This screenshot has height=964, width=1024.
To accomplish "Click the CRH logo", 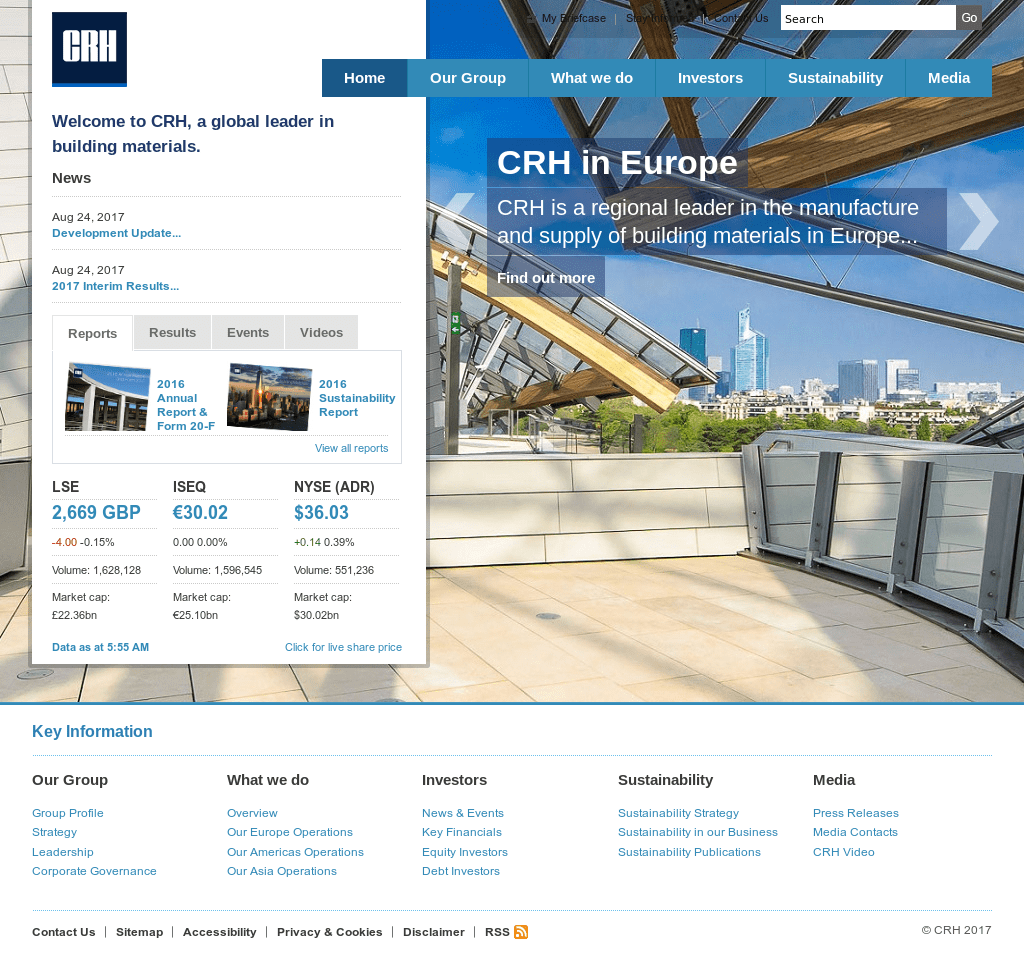I will pos(89,49).
